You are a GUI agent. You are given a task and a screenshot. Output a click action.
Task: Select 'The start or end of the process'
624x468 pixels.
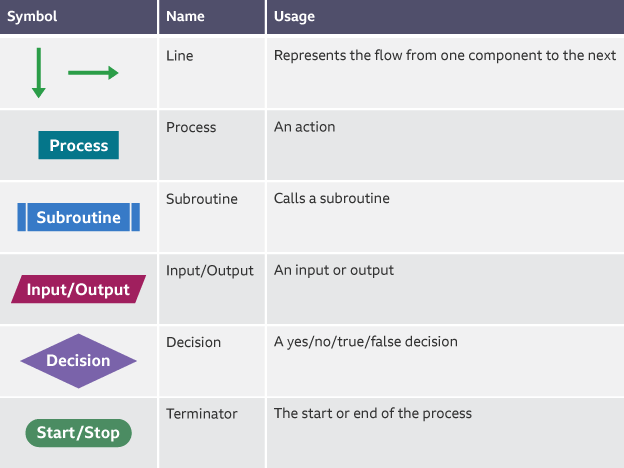pyautogui.click(x=372, y=413)
